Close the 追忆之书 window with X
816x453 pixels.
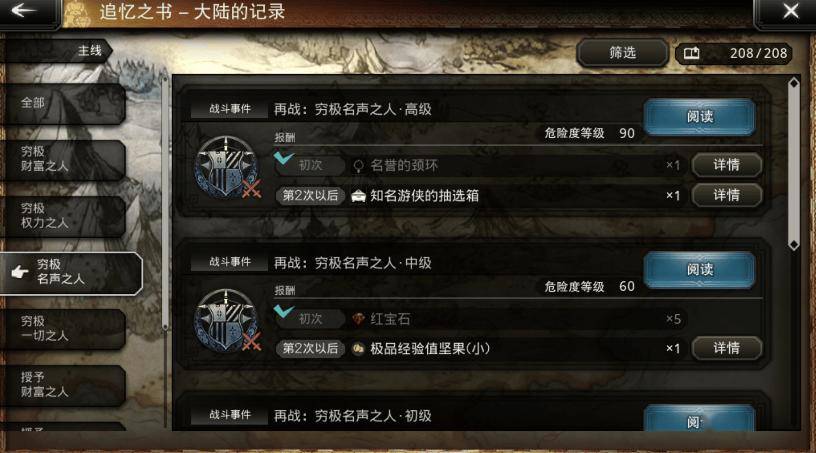pos(790,11)
